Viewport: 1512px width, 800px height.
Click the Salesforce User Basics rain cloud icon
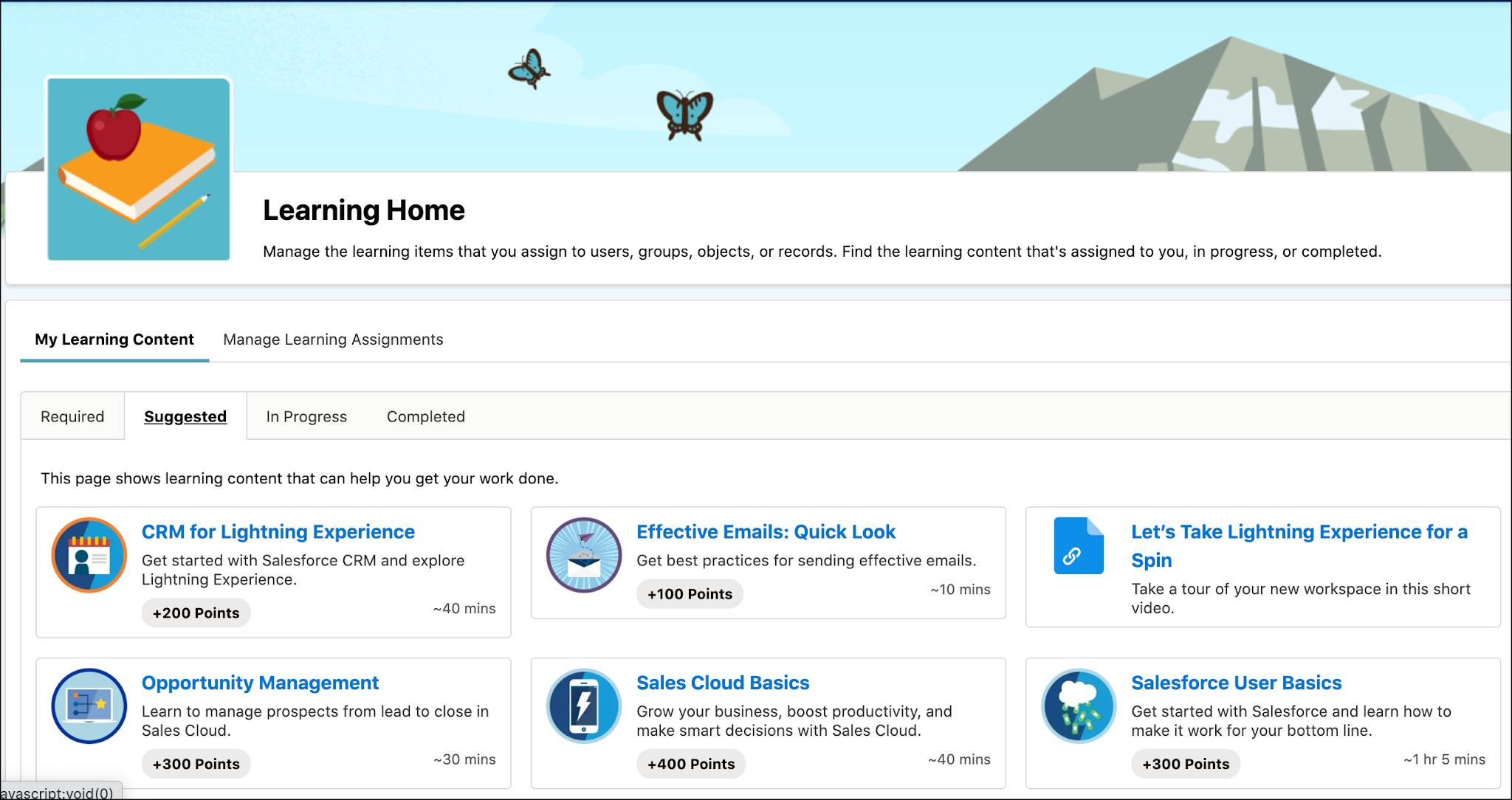point(1077,706)
